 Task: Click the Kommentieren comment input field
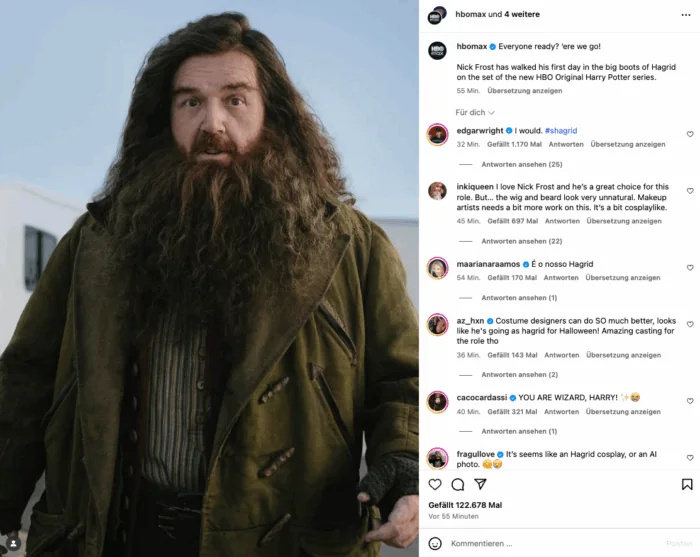[x=554, y=544]
